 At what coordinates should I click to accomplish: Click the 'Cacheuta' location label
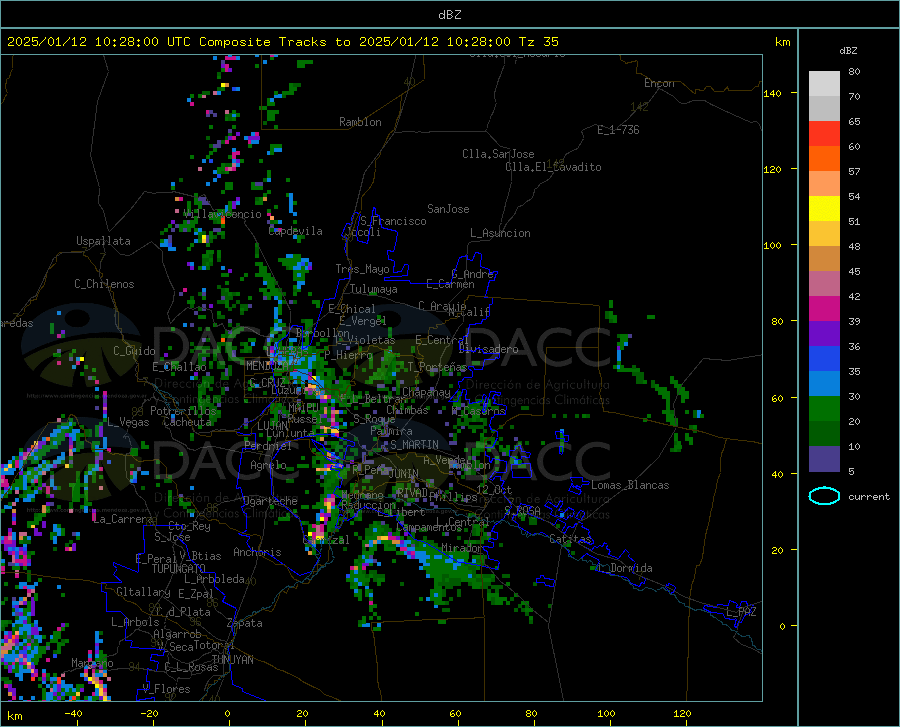click(187, 422)
